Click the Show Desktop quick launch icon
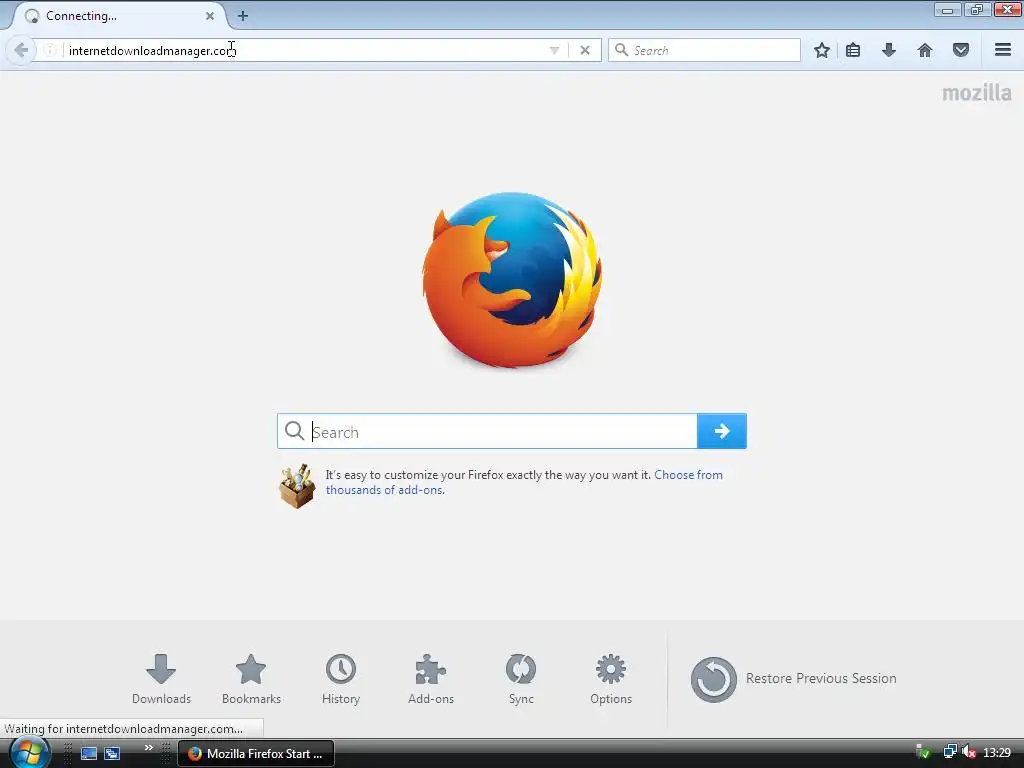 click(x=89, y=754)
